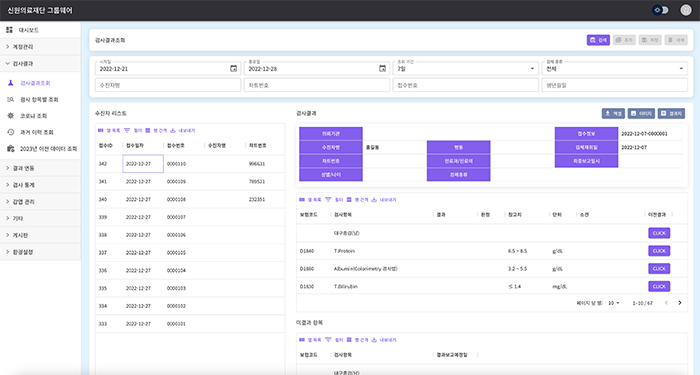700x375 pixels.
Task: Sort by 참고치 column header
Action: point(515,215)
